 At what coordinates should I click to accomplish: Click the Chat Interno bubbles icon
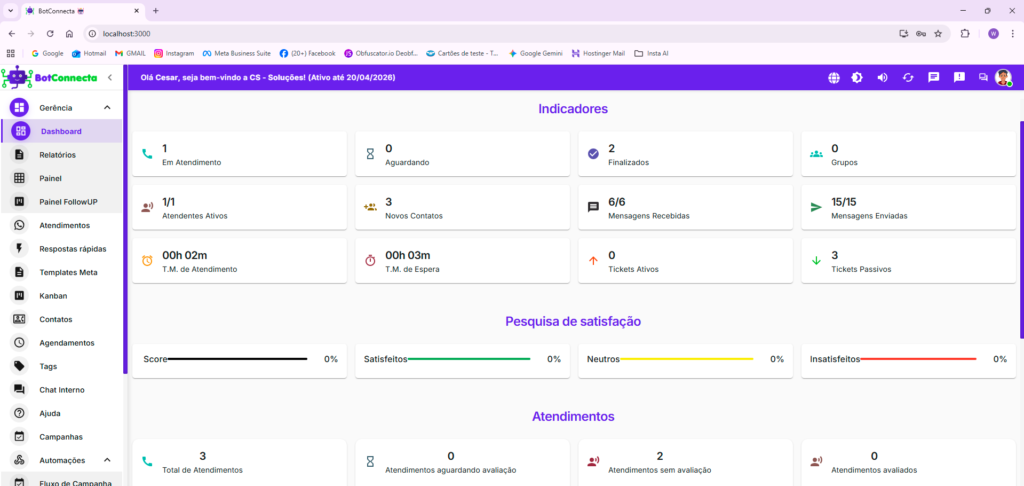tap(20, 390)
